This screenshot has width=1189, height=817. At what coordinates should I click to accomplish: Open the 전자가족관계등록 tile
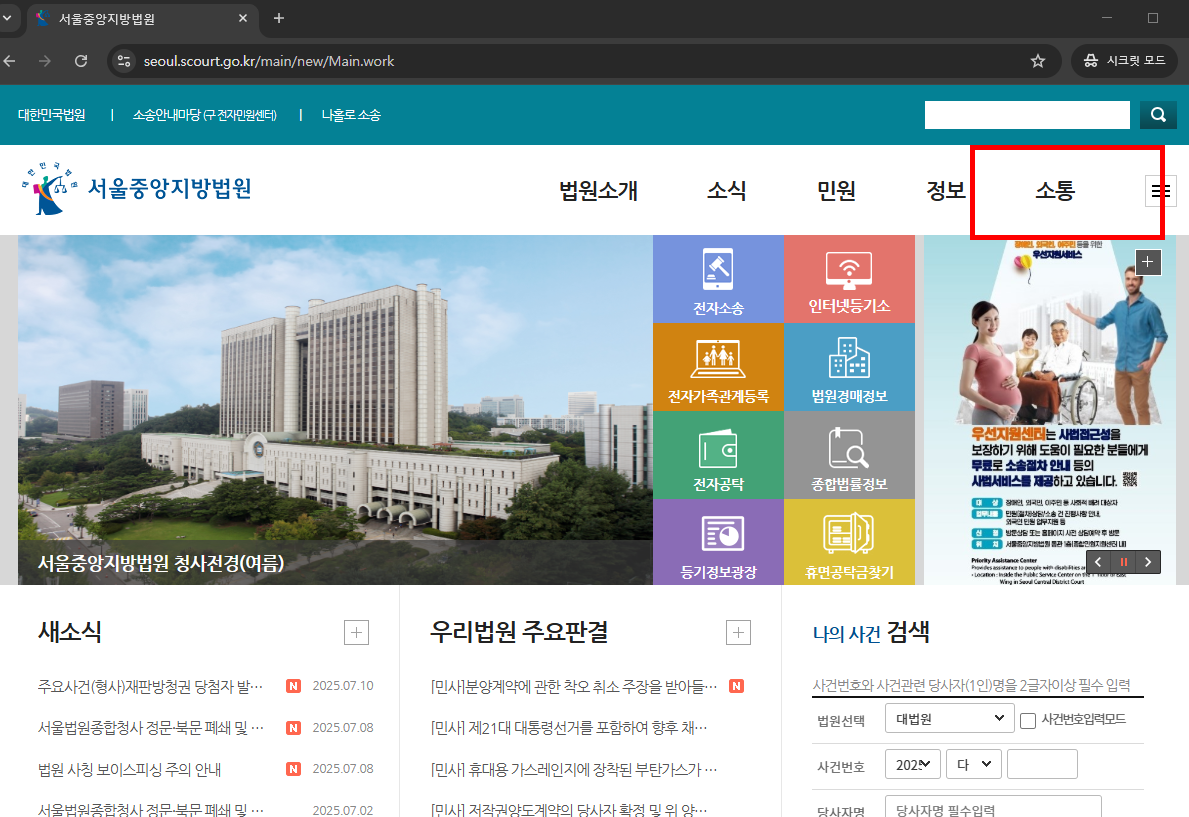(717, 367)
